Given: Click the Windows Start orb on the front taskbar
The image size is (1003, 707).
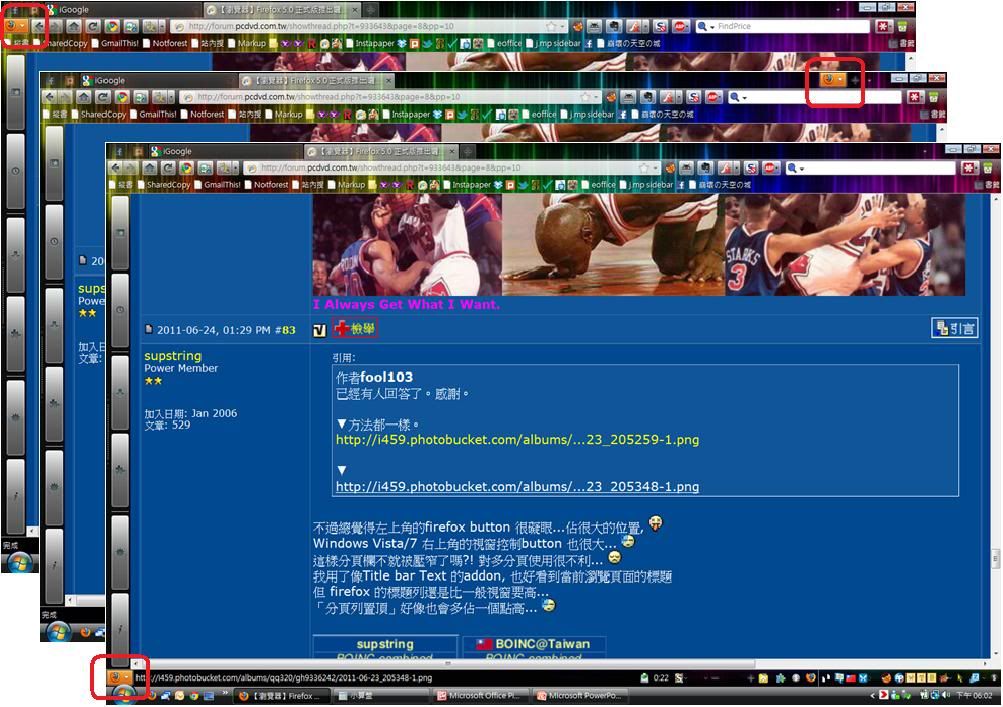Looking at the screenshot, I should (x=124, y=695).
